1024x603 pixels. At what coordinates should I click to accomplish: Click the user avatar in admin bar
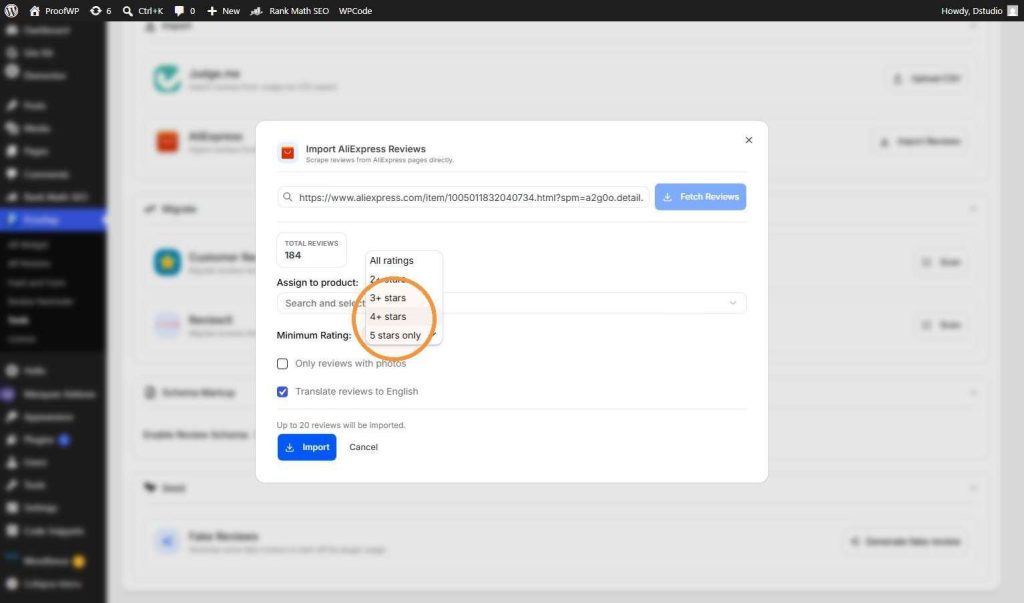(x=1012, y=10)
